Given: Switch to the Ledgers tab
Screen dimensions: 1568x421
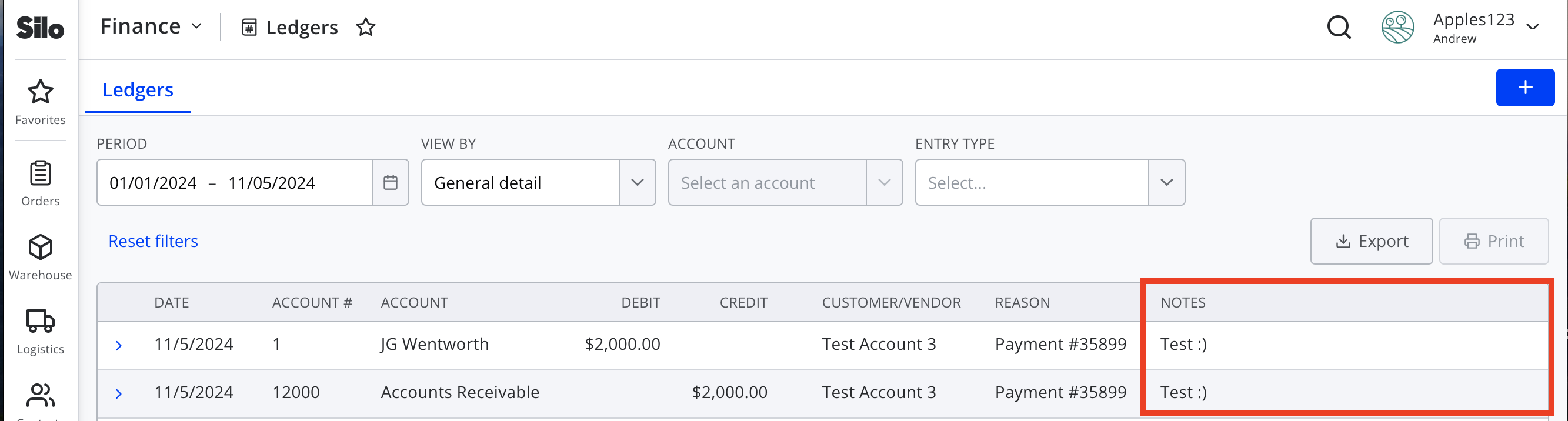Looking at the screenshot, I should pos(138,90).
